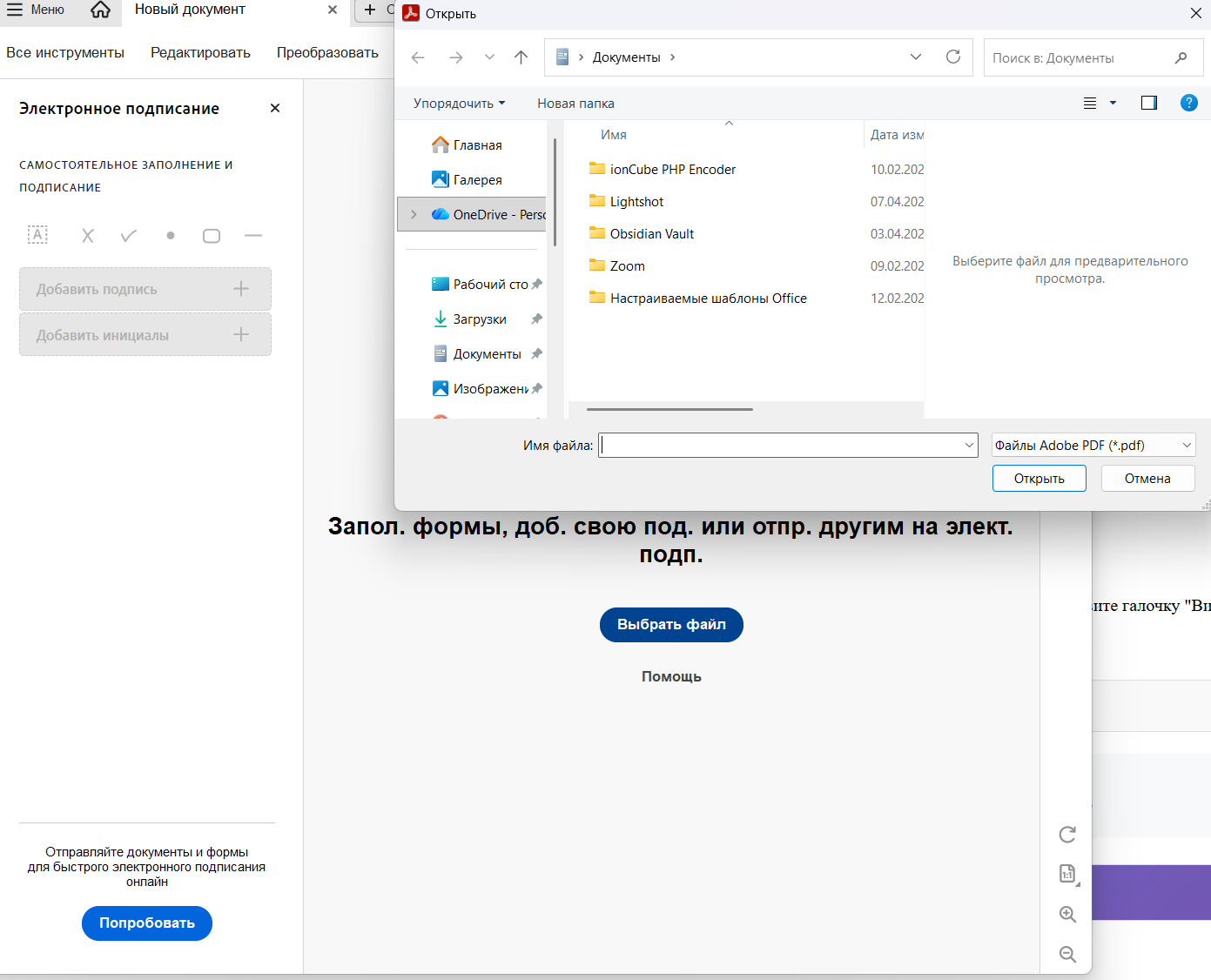Select the dot fill tool
1211x980 pixels.
[171, 236]
